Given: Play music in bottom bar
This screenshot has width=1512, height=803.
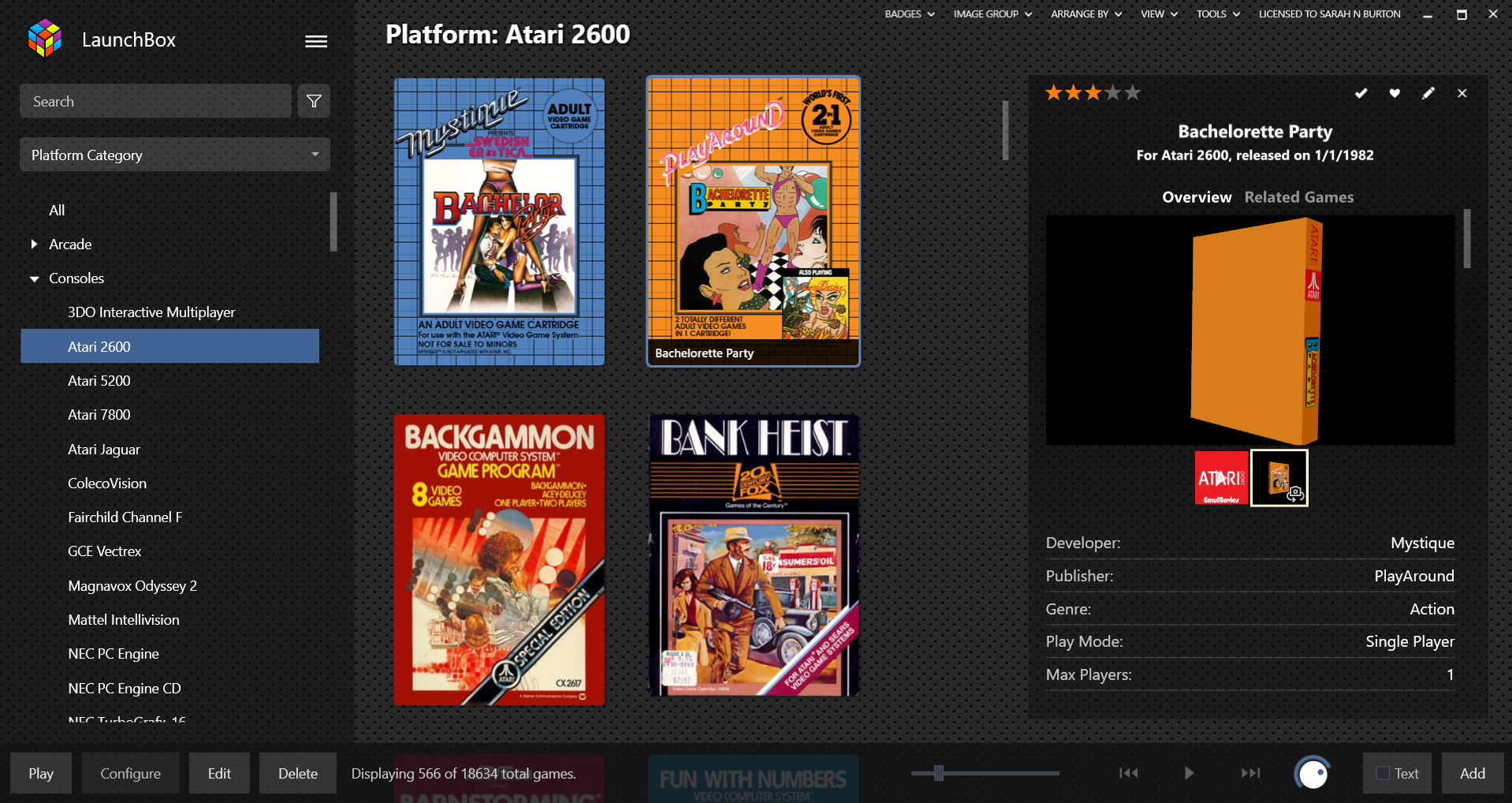Looking at the screenshot, I should (x=1189, y=773).
